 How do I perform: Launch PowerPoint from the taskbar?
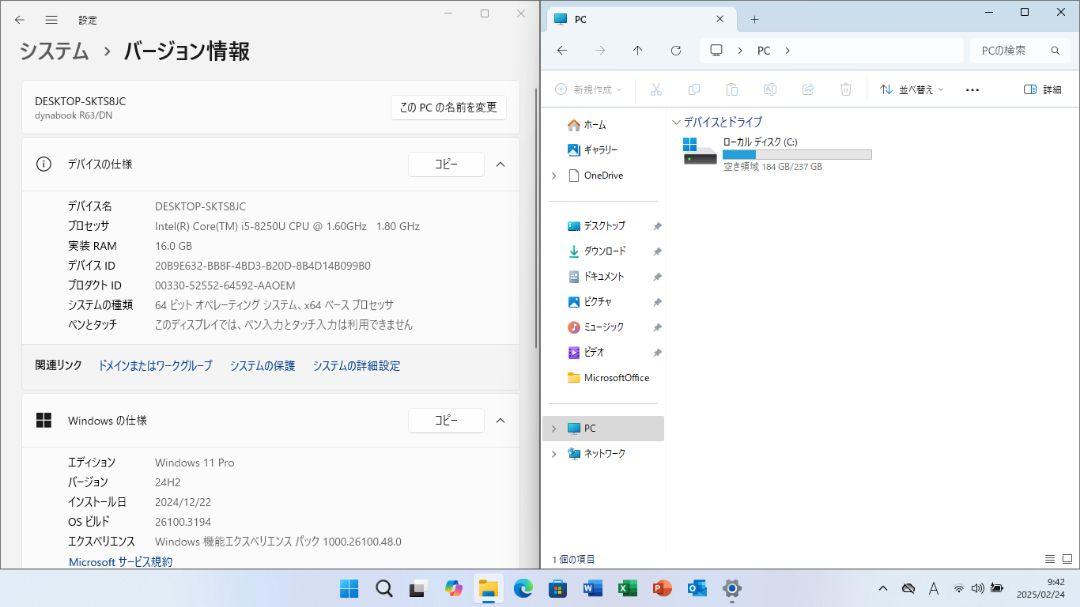(x=662, y=588)
